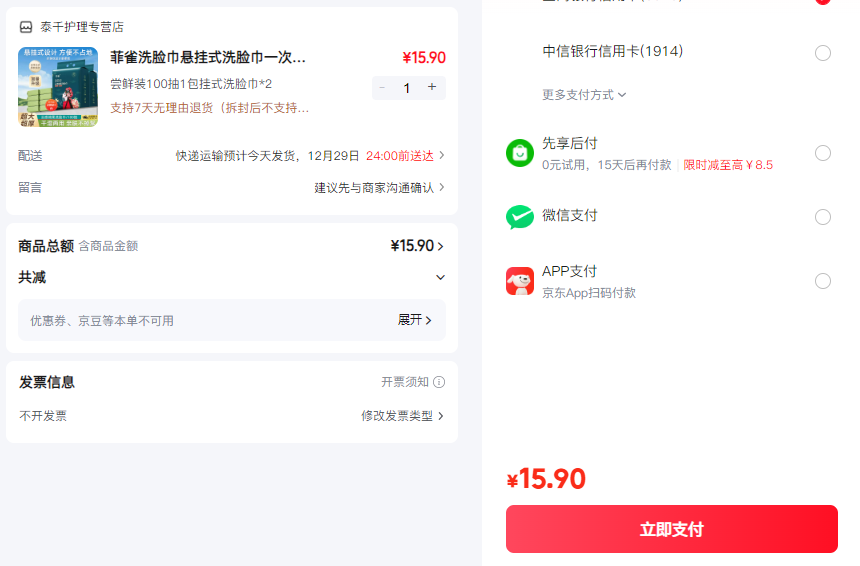
Task: Click the 先享后付 green bag icon
Action: tap(520, 153)
